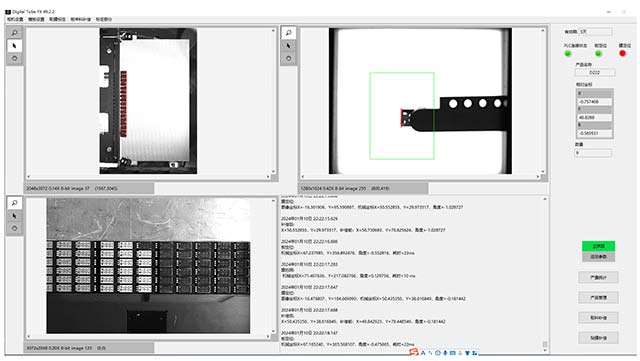
Task: Click the red status indicator light
Action: point(622,53)
